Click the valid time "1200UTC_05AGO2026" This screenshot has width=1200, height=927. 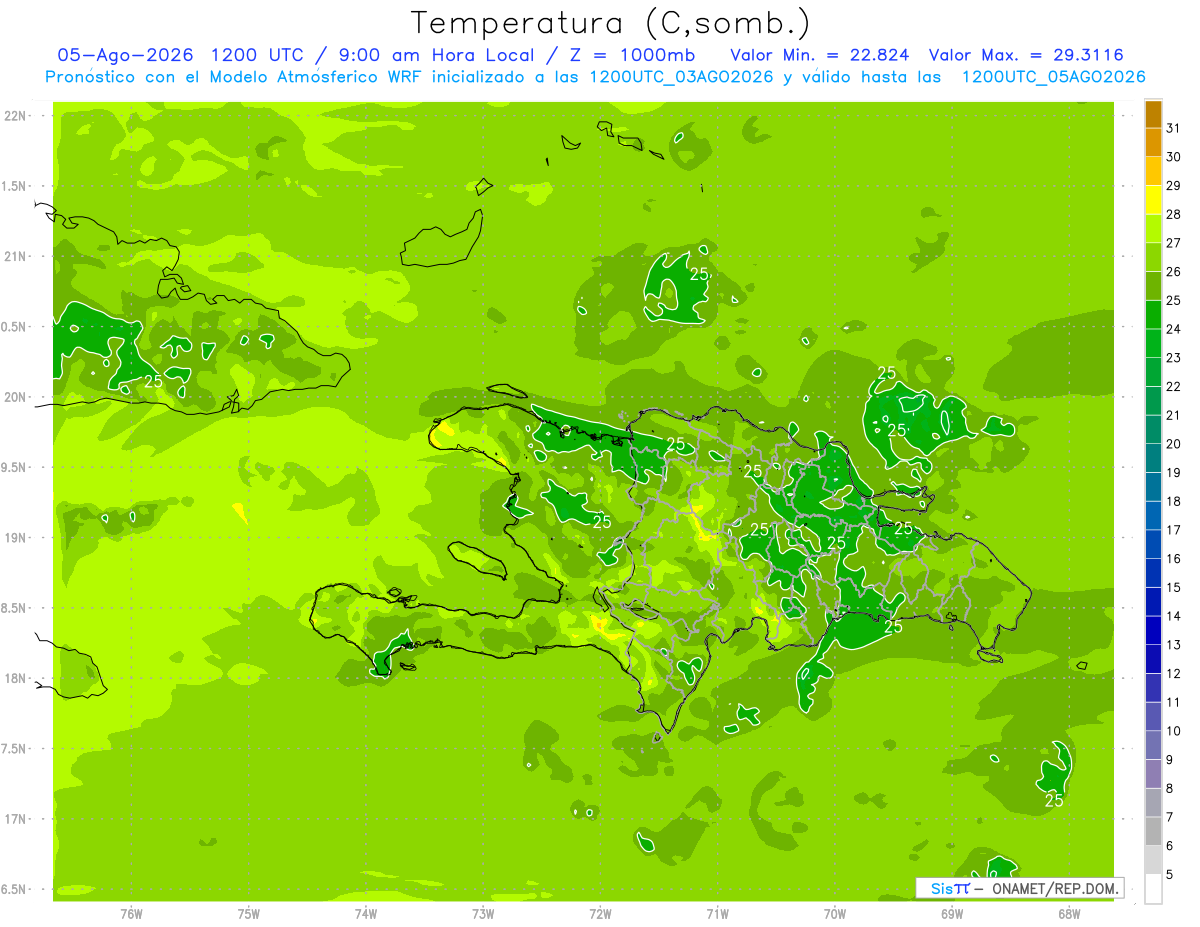pos(1053,77)
